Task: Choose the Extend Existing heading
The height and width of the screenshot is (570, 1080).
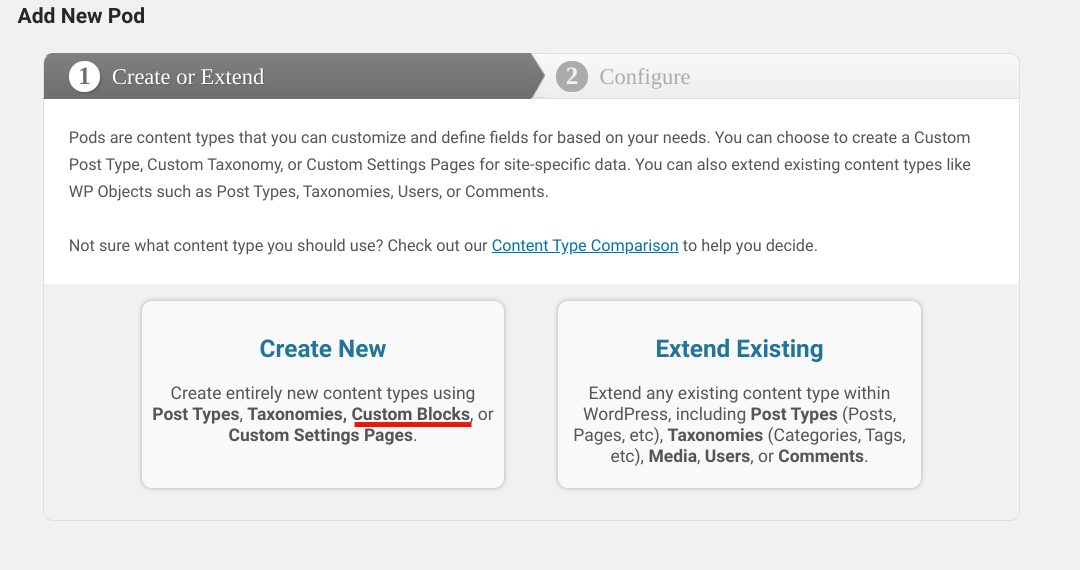Action: coord(739,348)
